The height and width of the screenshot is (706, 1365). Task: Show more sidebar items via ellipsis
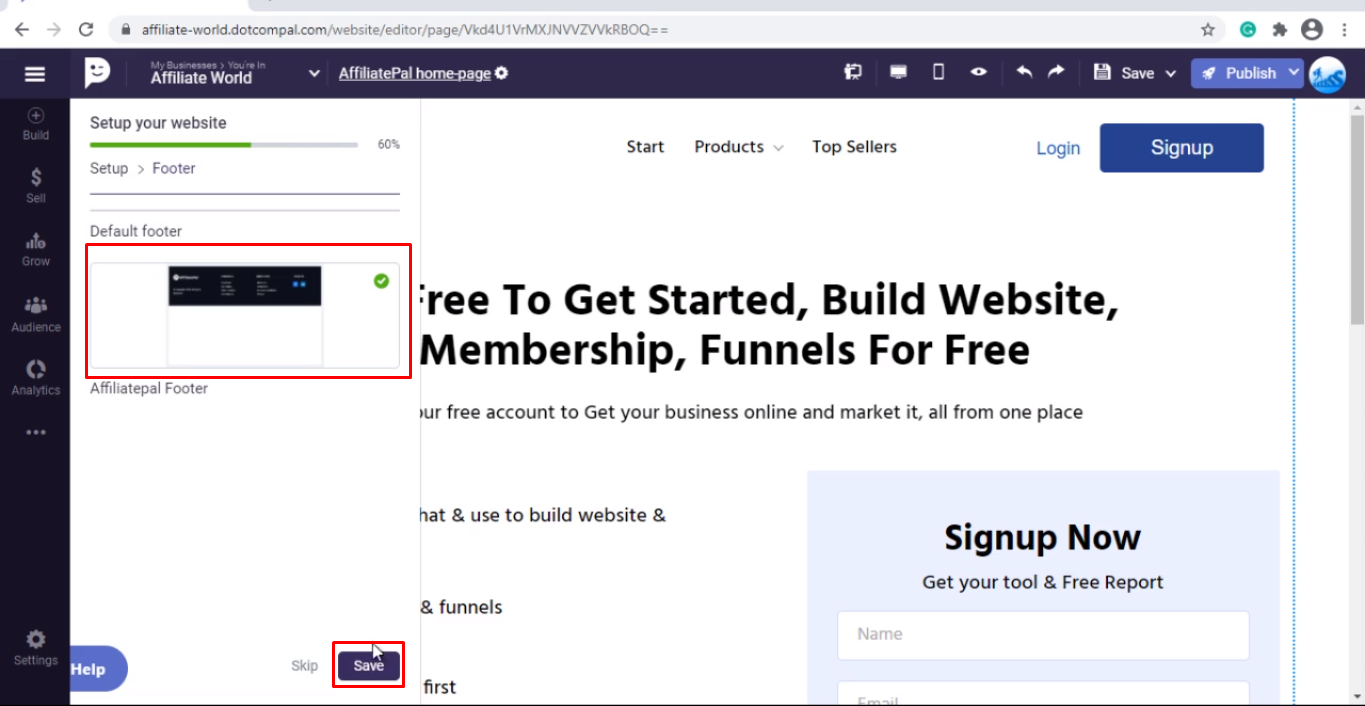[36, 433]
